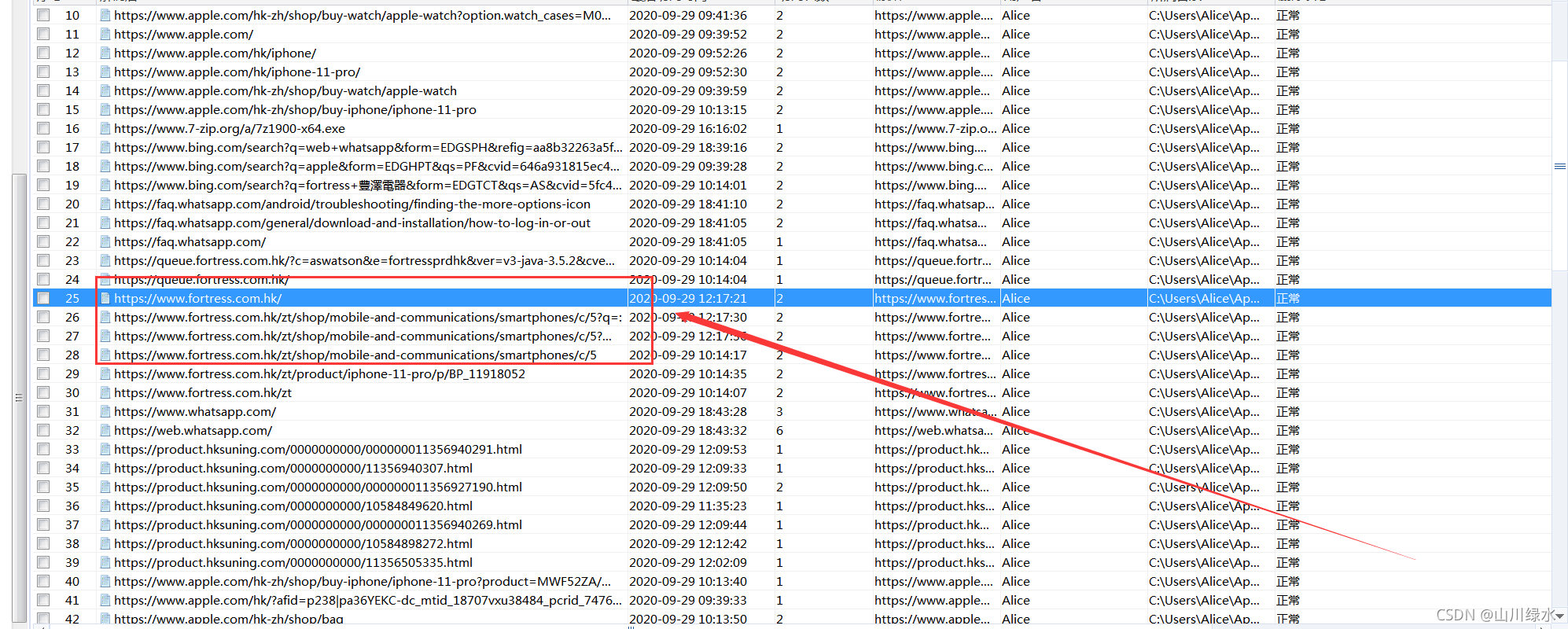1568x629 pixels.
Task: Tick the checkbox for row 19
Action: tap(43, 185)
